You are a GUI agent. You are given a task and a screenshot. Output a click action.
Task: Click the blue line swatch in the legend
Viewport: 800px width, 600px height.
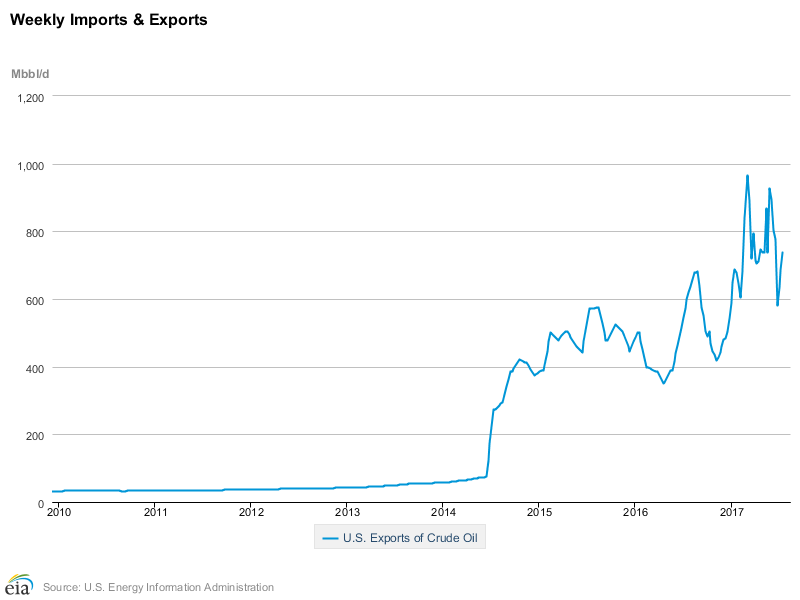[329, 539]
